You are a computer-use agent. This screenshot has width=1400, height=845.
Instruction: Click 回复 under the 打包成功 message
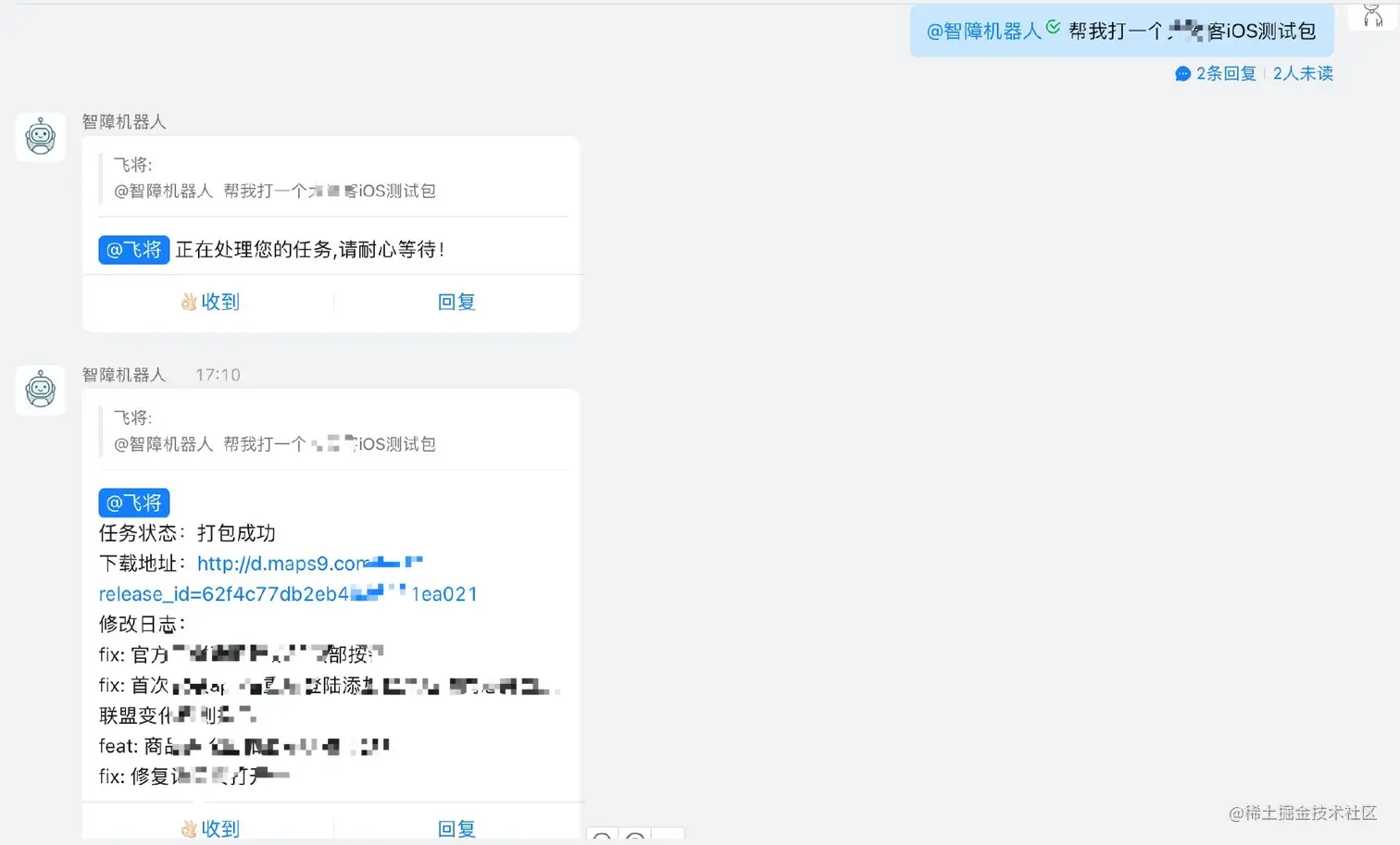coord(456,828)
